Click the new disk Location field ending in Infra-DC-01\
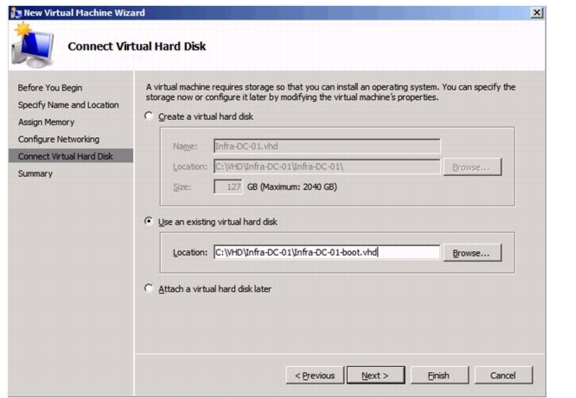This screenshot has width=576, height=398. pyautogui.click(x=327, y=167)
